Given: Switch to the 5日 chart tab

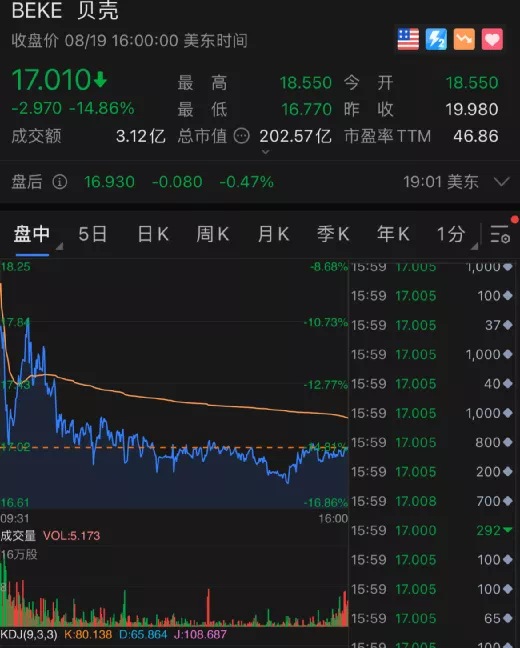Looking at the screenshot, I should tap(93, 234).
